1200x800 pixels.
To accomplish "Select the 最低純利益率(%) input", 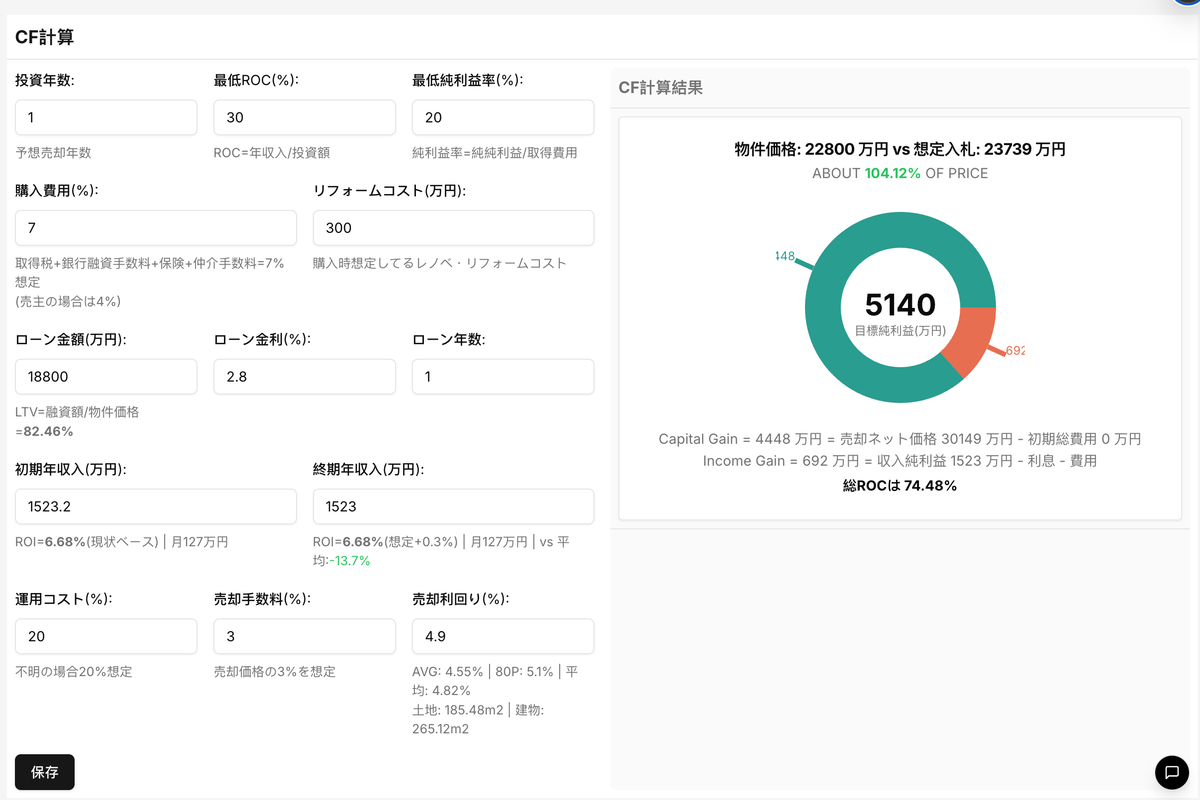I will (503, 117).
